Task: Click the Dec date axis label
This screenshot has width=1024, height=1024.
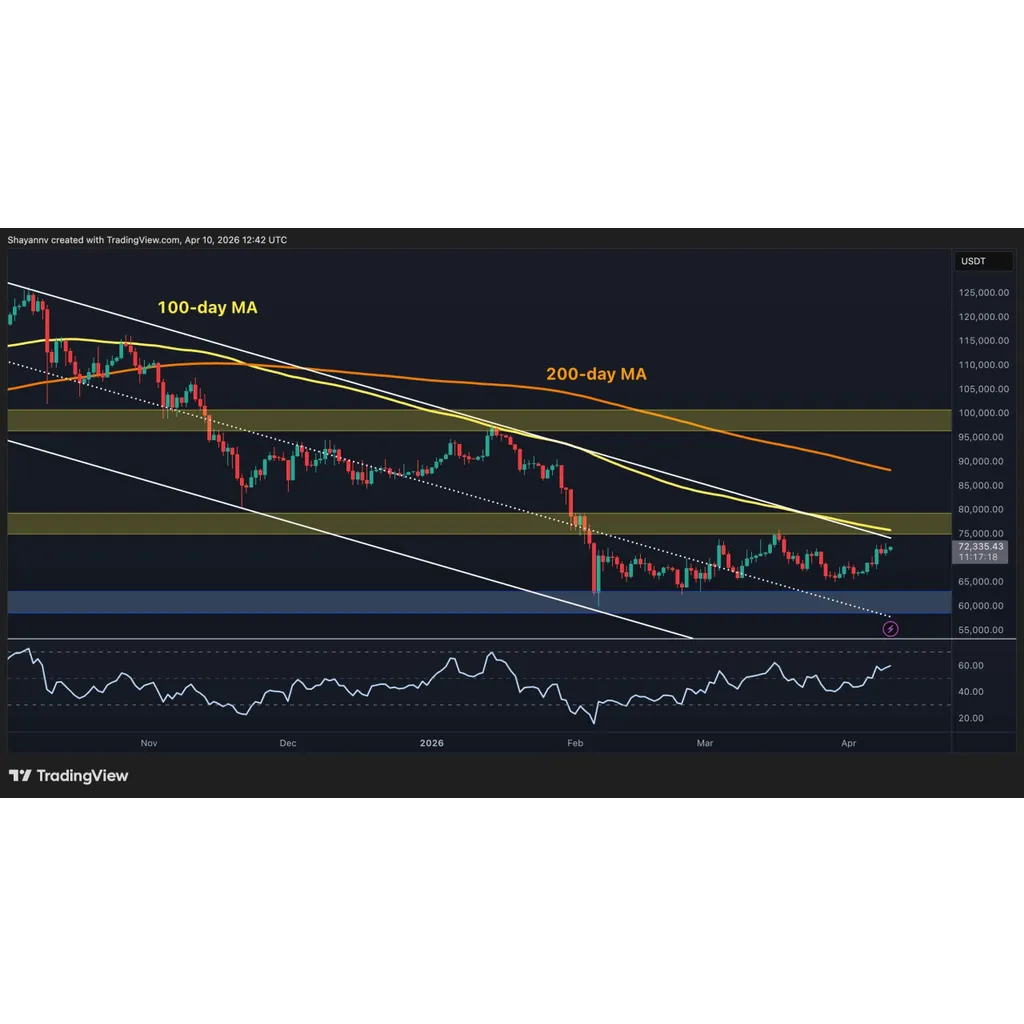Action: click(288, 743)
